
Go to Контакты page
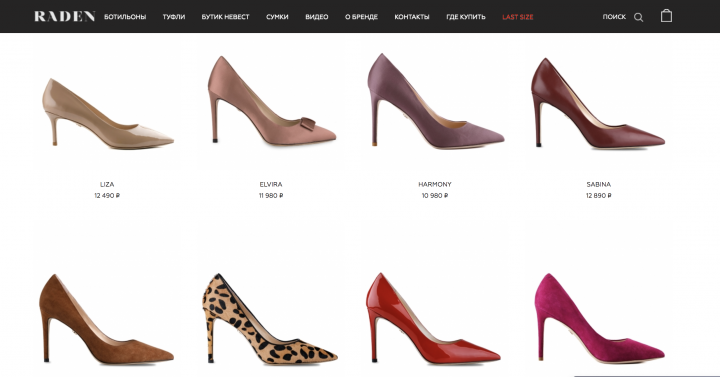(412, 17)
